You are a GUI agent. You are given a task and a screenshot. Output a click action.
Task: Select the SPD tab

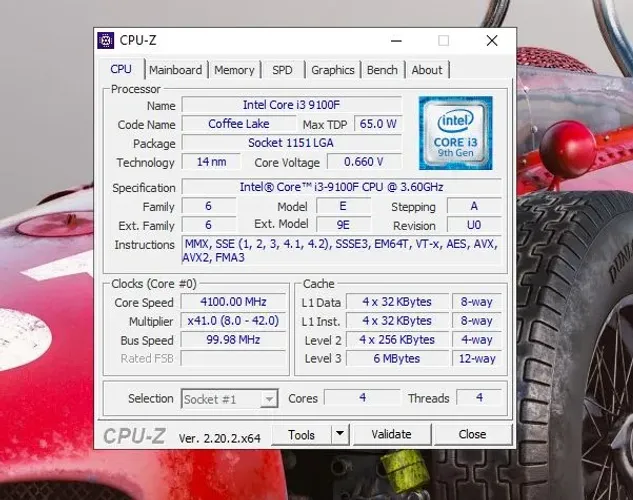pyautogui.click(x=282, y=70)
